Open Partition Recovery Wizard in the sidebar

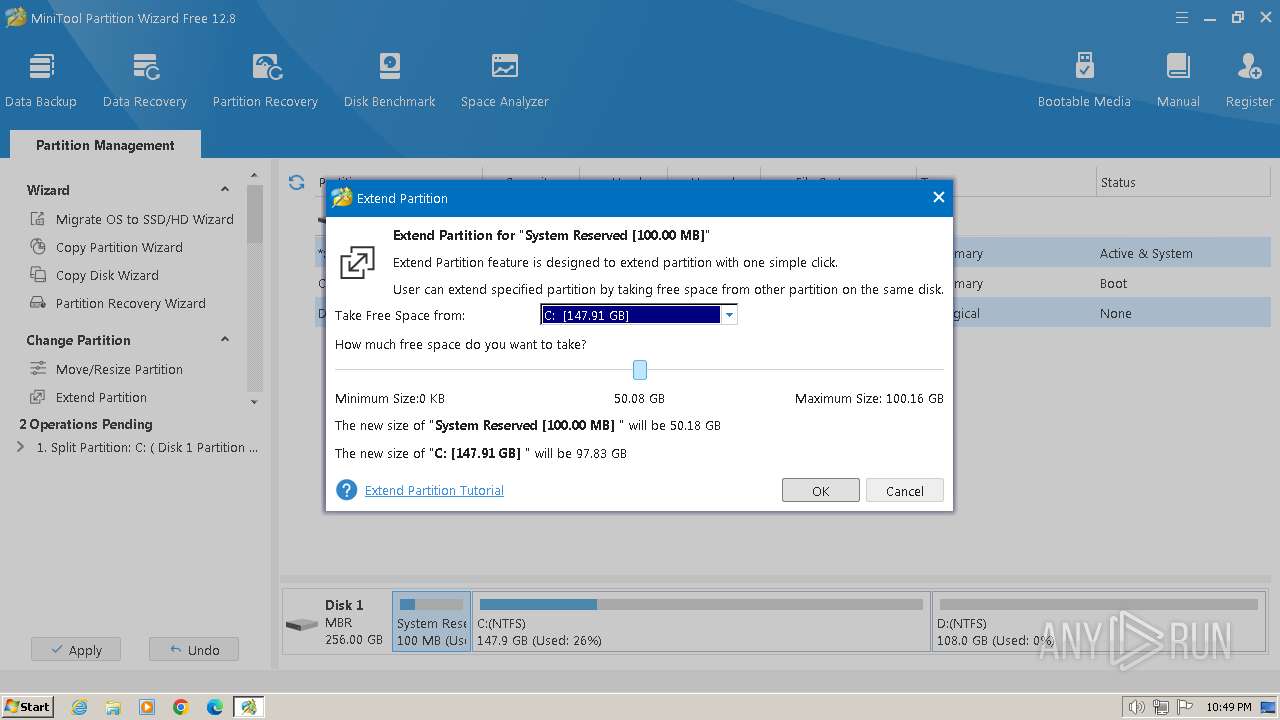tap(118, 303)
